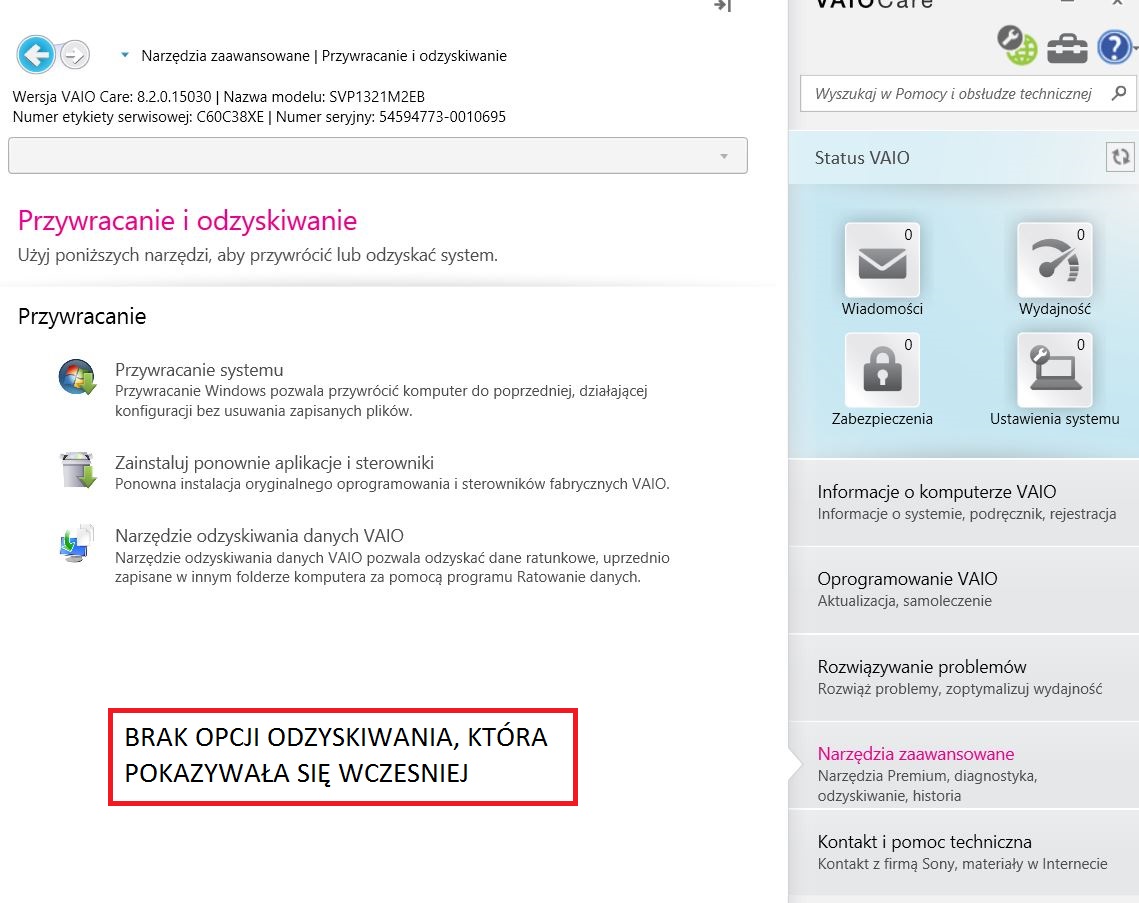The width and height of the screenshot is (1139, 903).
Task: Expand the empty combo box under service tag
Action: (378, 155)
